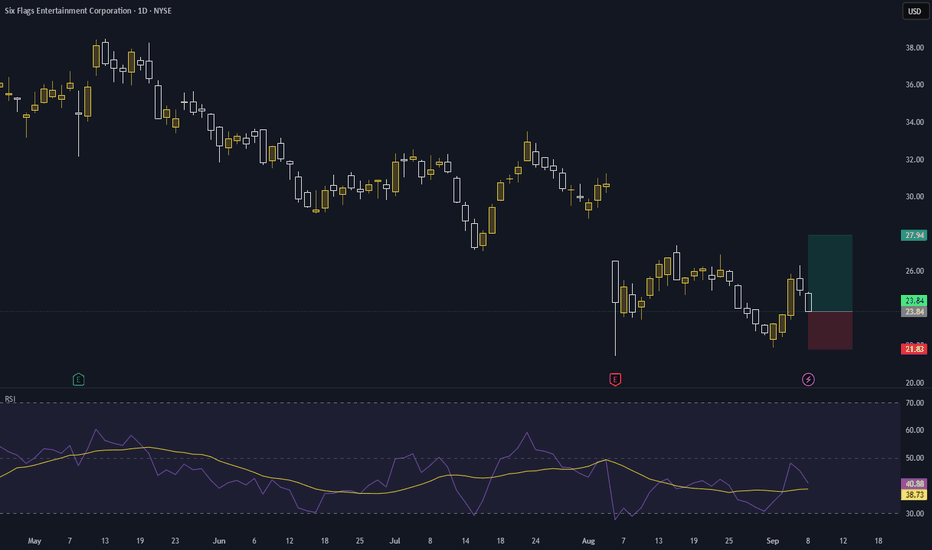Select the red loss zone of the long position

tap(830, 331)
